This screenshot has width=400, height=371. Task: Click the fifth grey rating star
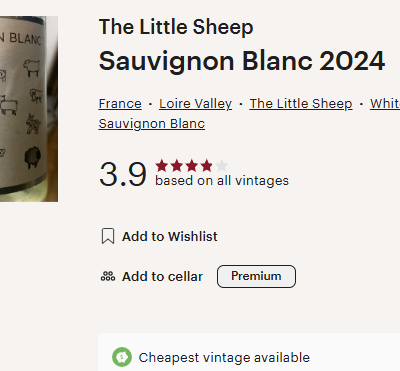click(x=222, y=165)
